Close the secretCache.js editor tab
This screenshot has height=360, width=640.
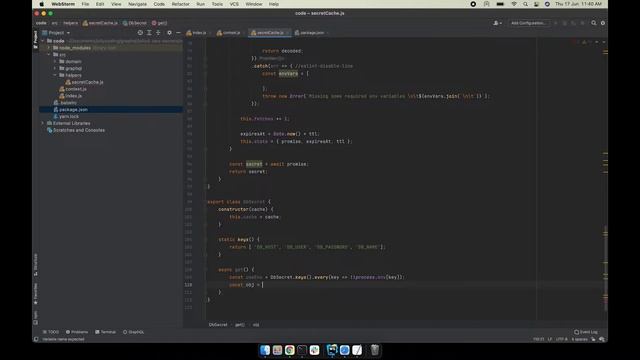(287, 33)
